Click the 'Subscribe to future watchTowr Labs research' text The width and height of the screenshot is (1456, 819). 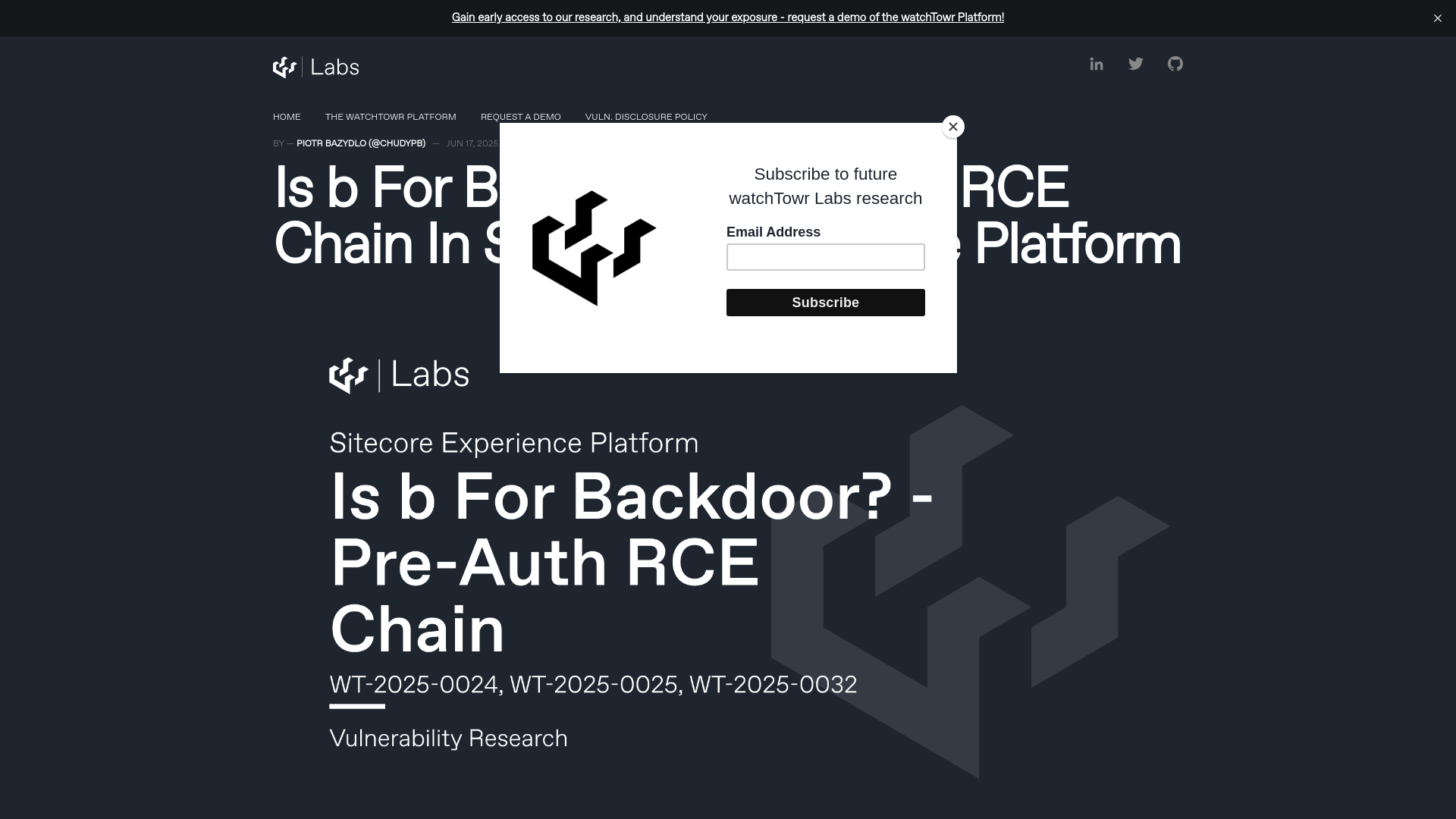coord(826,187)
